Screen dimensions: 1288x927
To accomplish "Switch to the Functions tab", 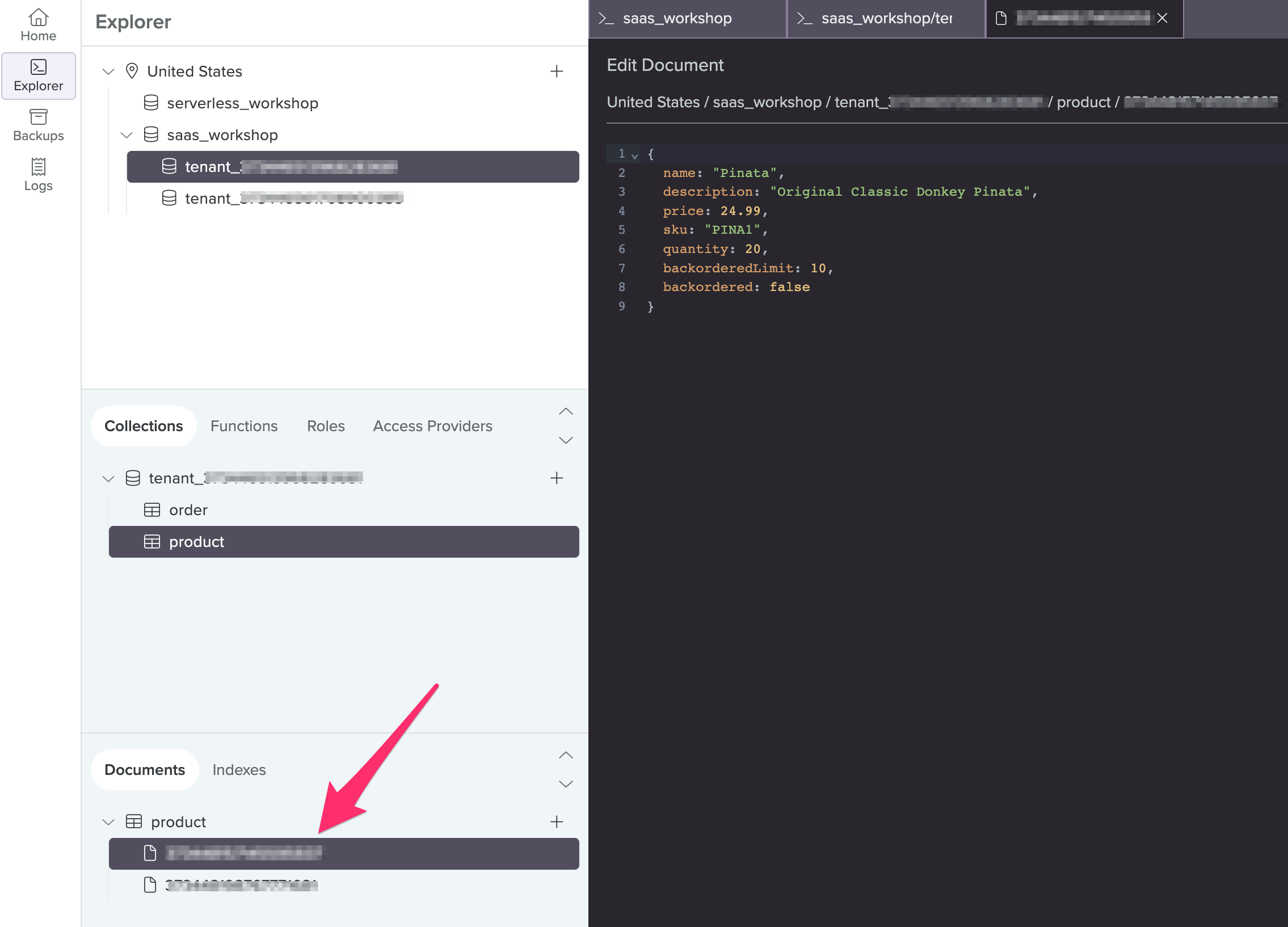I will click(244, 425).
